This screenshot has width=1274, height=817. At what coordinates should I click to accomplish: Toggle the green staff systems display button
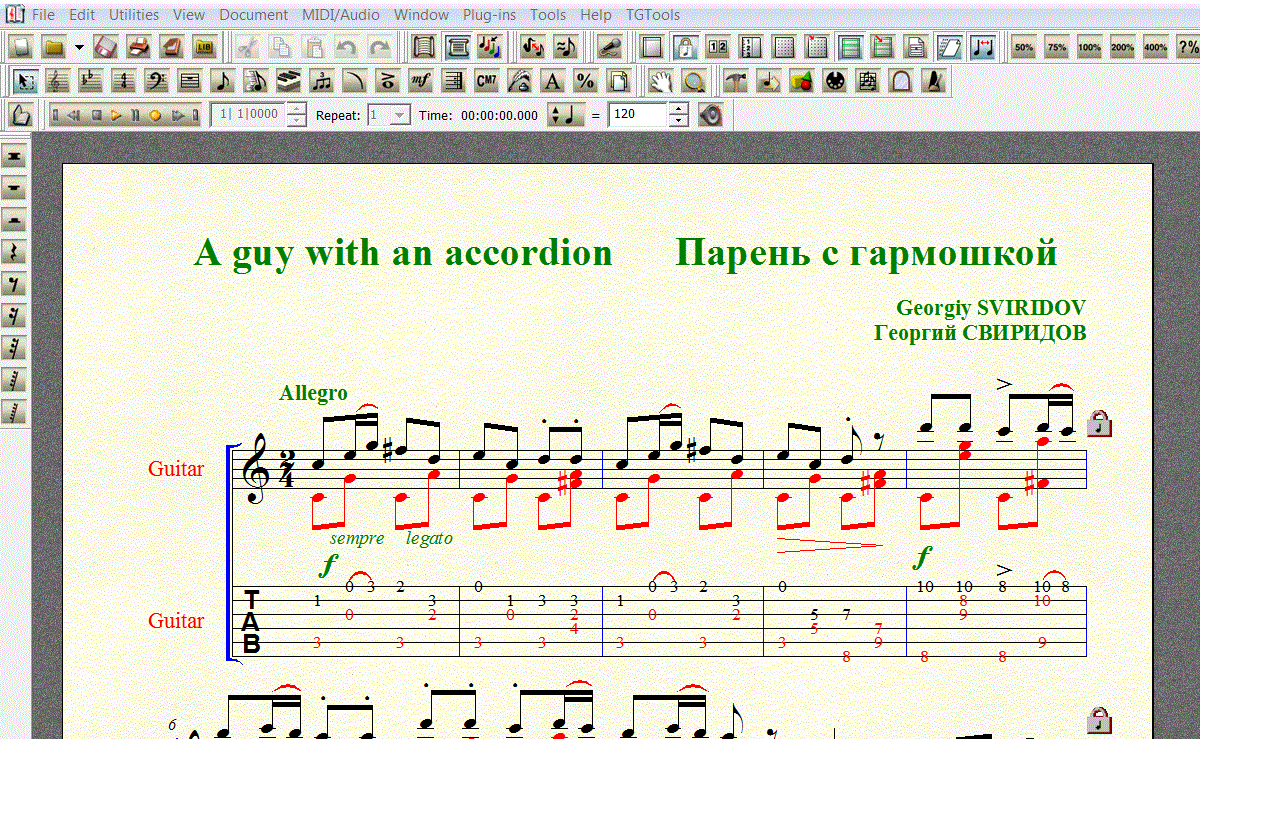850,47
